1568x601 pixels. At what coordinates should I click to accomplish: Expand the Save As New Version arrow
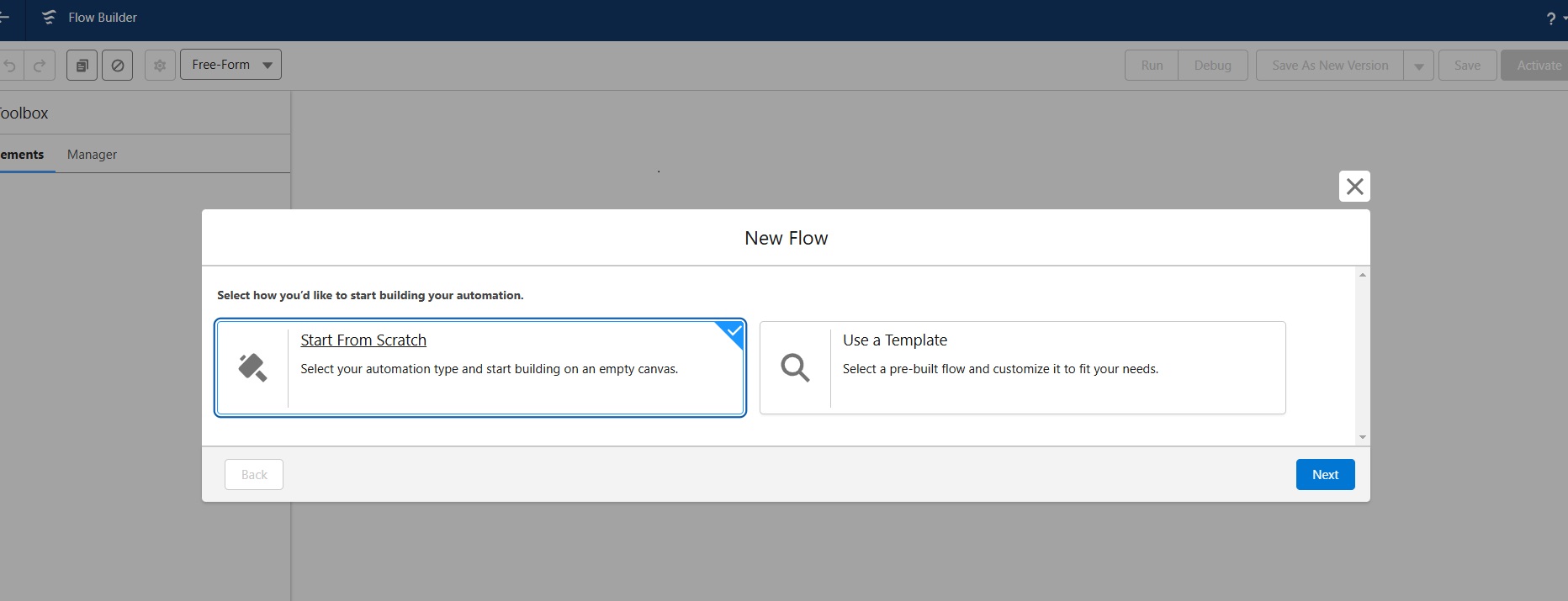coord(1418,66)
